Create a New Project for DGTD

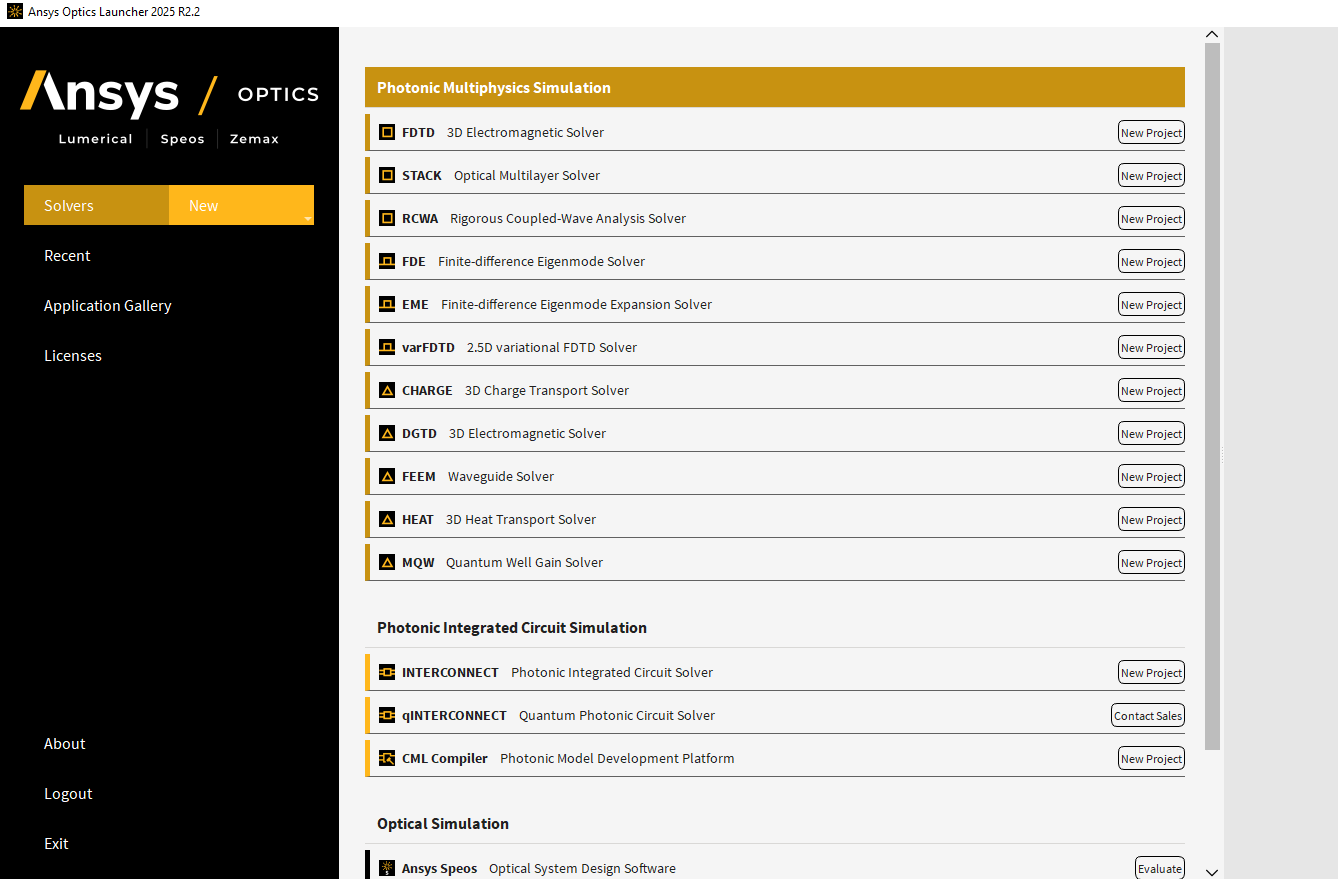1151,434
